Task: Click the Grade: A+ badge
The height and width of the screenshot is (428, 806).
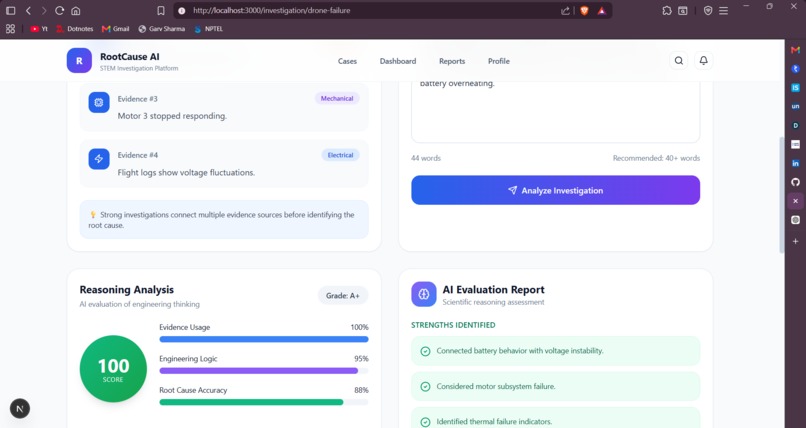Action: tap(343, 295)
